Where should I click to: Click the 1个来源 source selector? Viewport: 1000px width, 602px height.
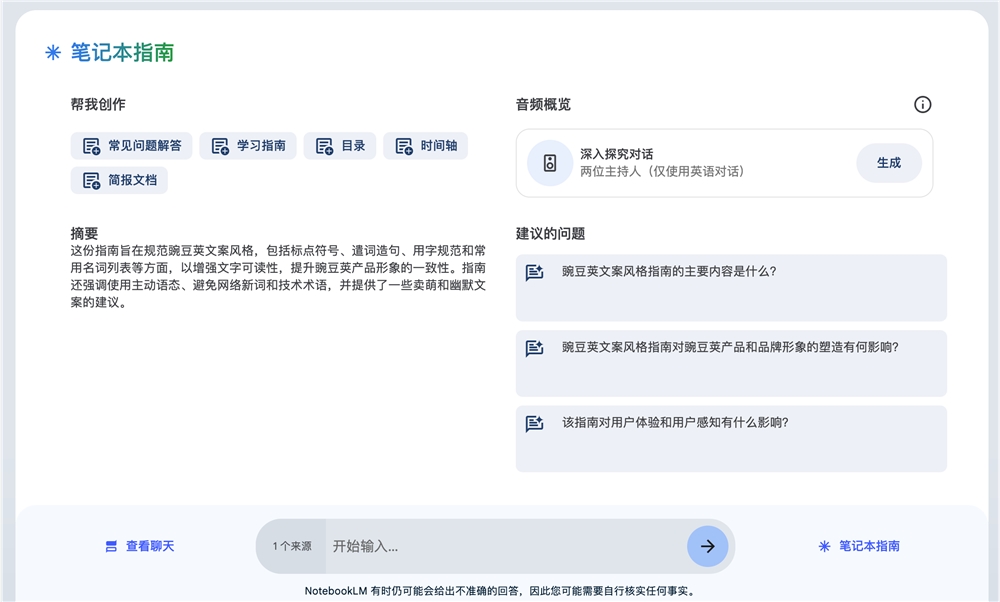291,546
